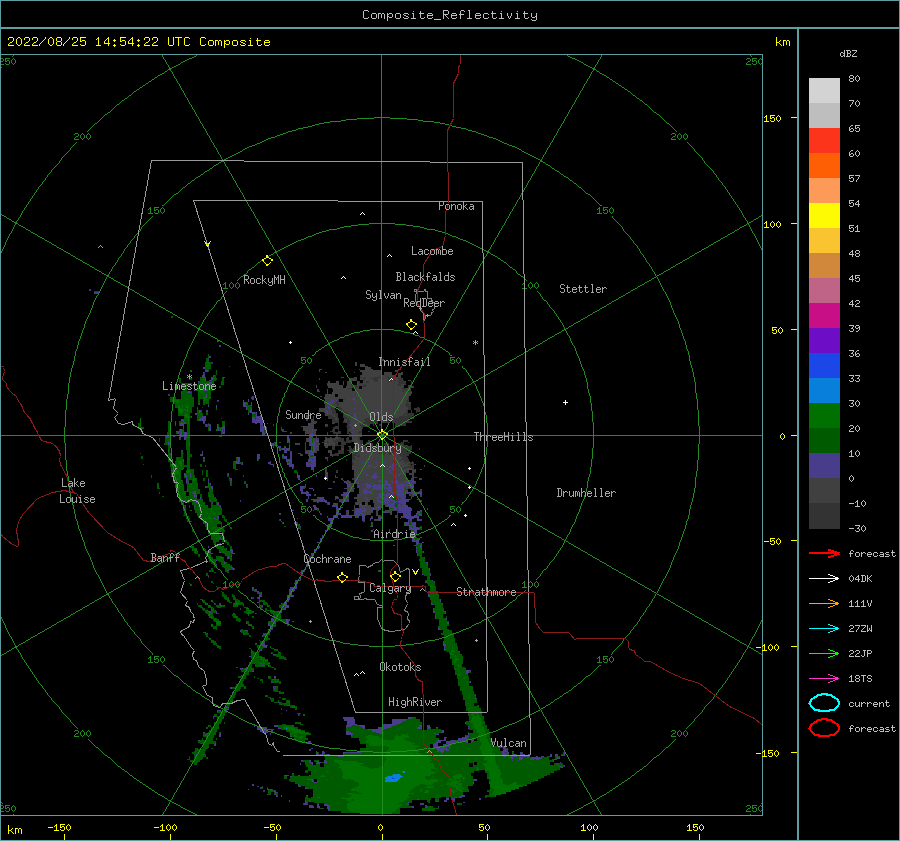
Task: Click the white plus marker west of Drumheller
Action: click(x=565, y=402)
